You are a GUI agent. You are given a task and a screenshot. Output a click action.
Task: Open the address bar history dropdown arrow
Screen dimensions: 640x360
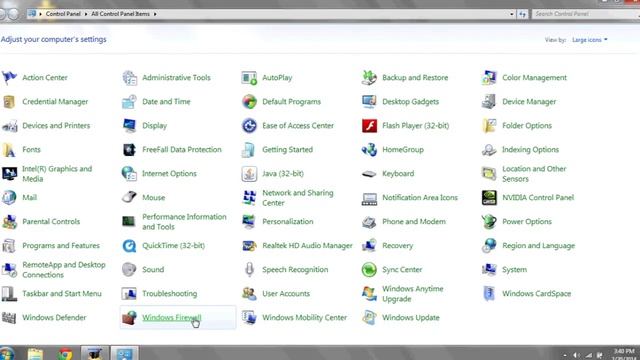click(x=511, y=14)
